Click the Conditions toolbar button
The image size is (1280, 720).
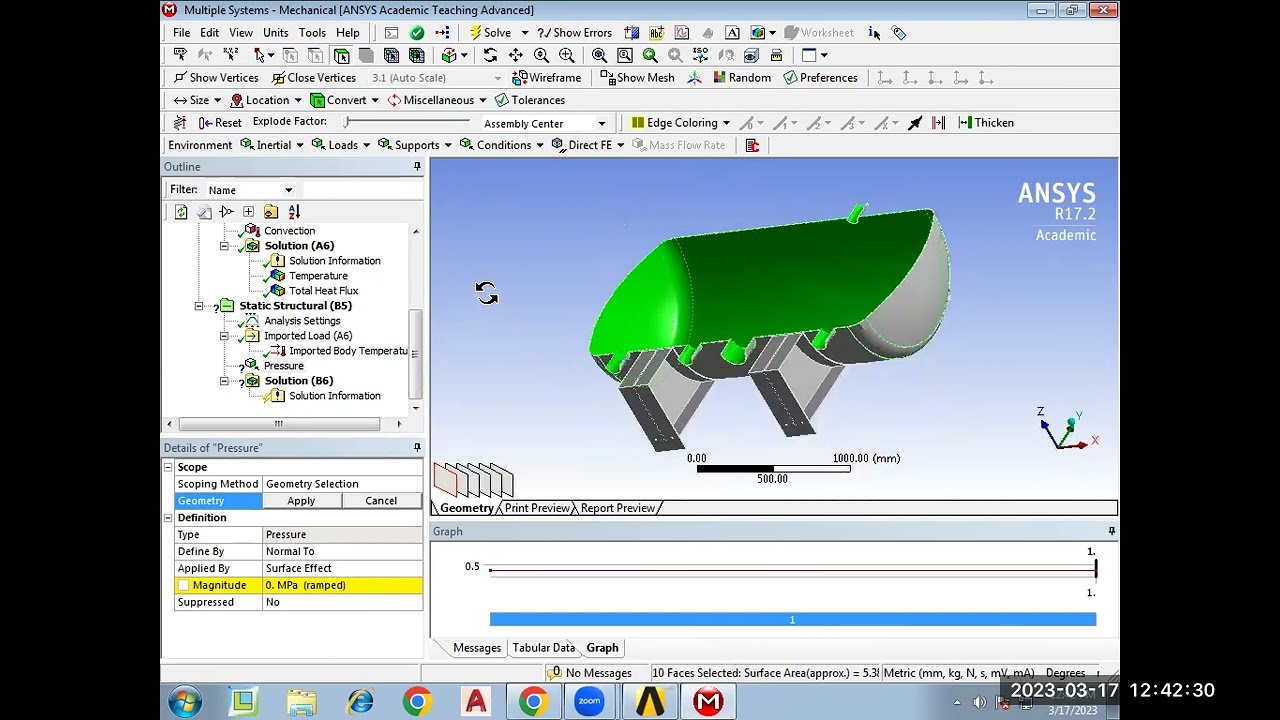(x=503, y=145)
